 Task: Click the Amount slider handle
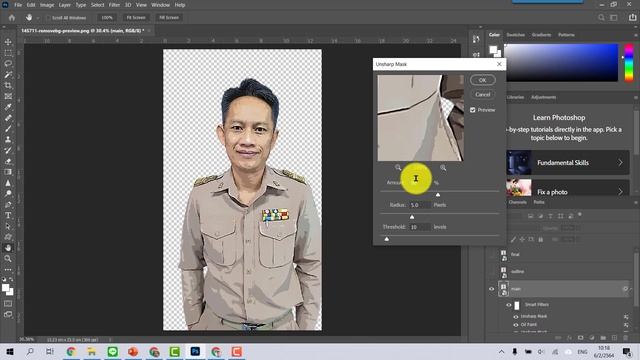click(x=438, y=195)
